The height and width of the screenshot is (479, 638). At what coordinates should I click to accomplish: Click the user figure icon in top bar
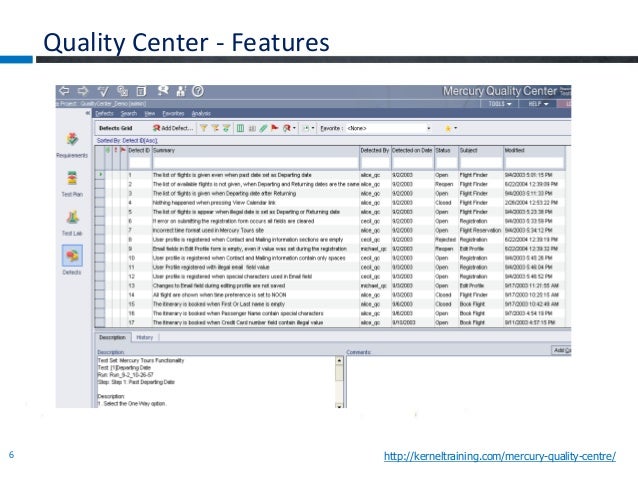coord(181,91)
